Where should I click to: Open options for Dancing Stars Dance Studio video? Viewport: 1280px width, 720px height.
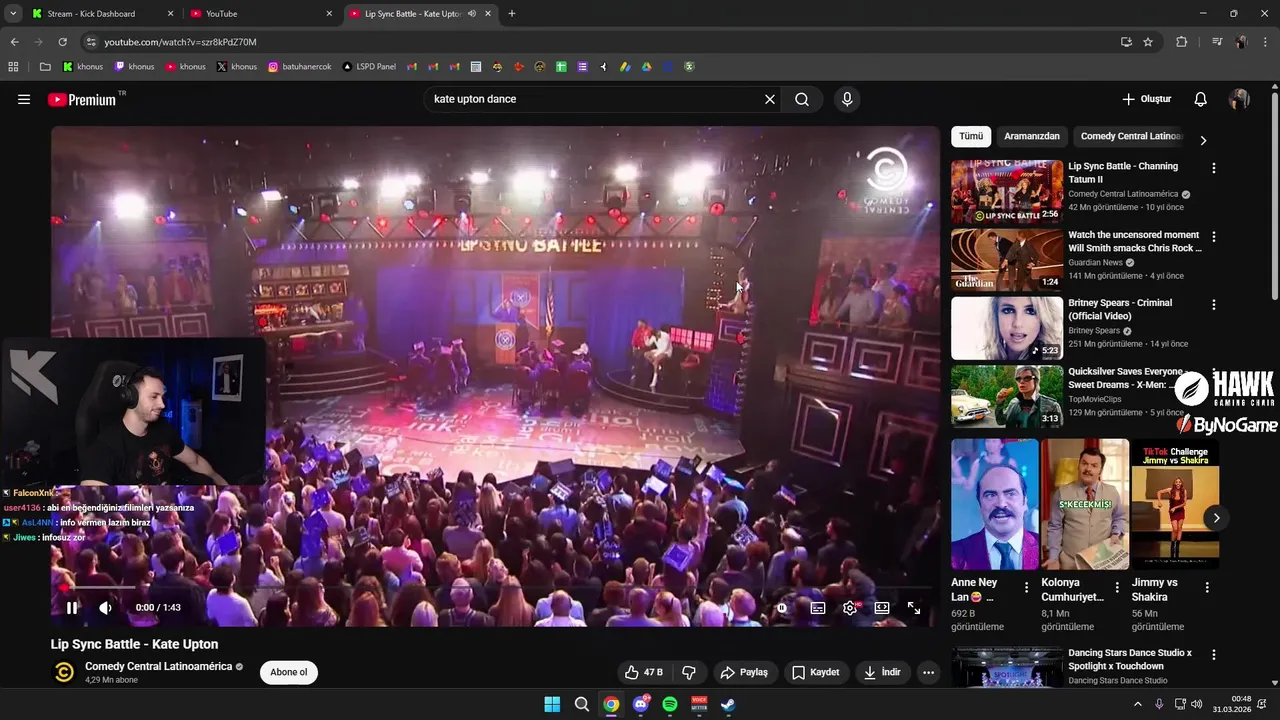1214,655
